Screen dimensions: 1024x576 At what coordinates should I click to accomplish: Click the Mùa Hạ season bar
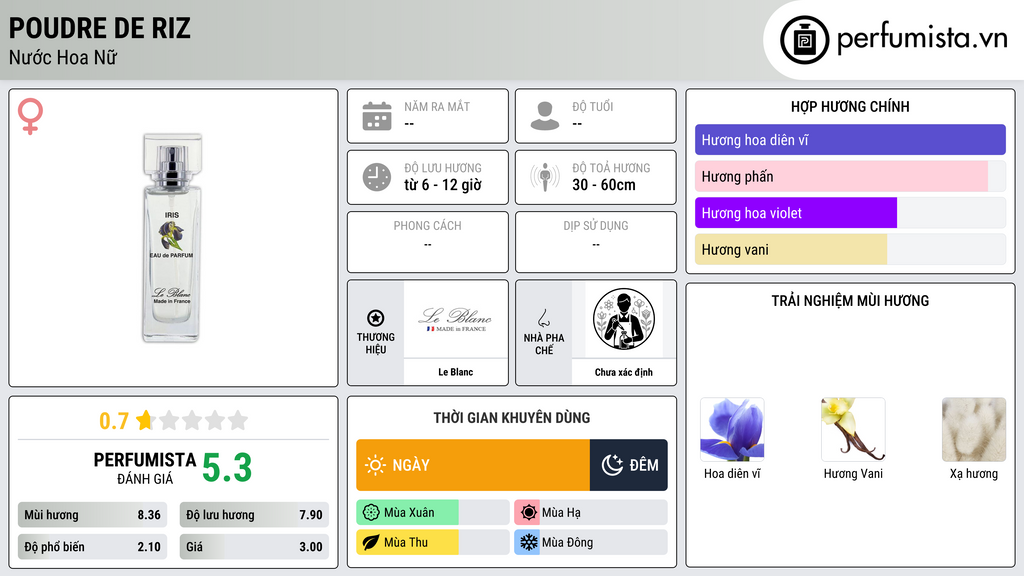(590, 513)
